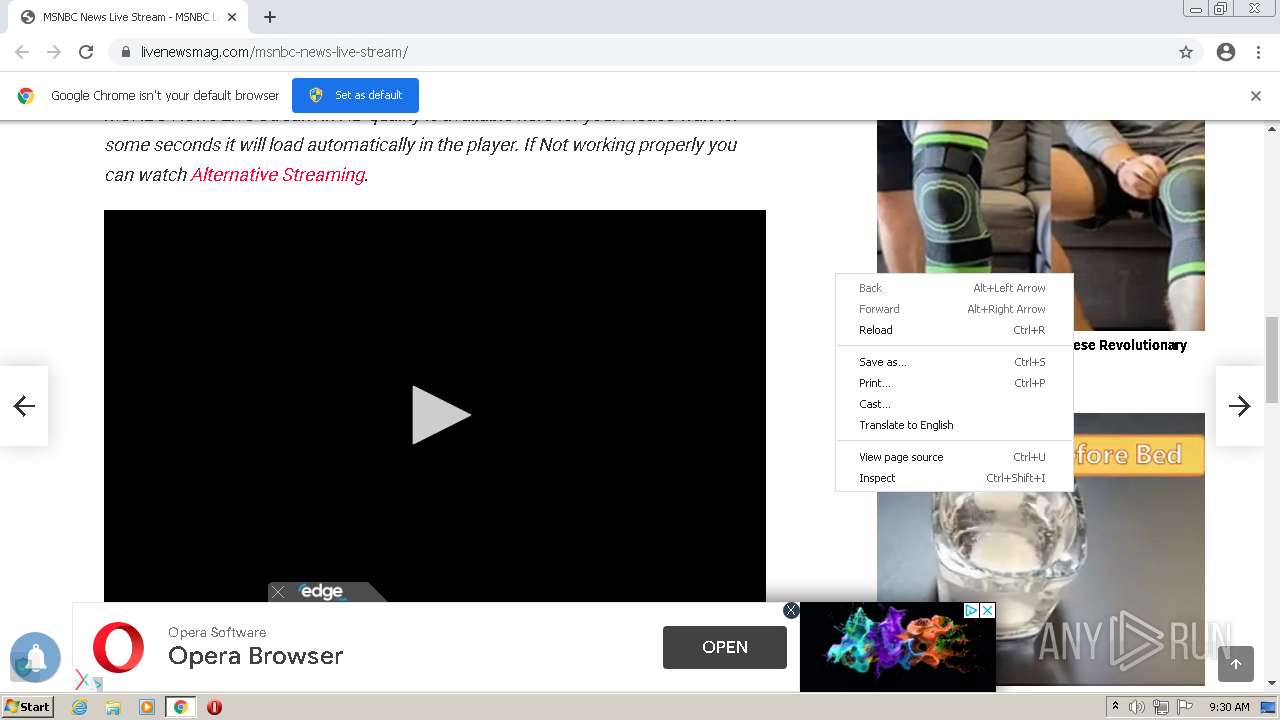Show hidden system tray icons
1280x720 pixels.
tap(1115, 707)
